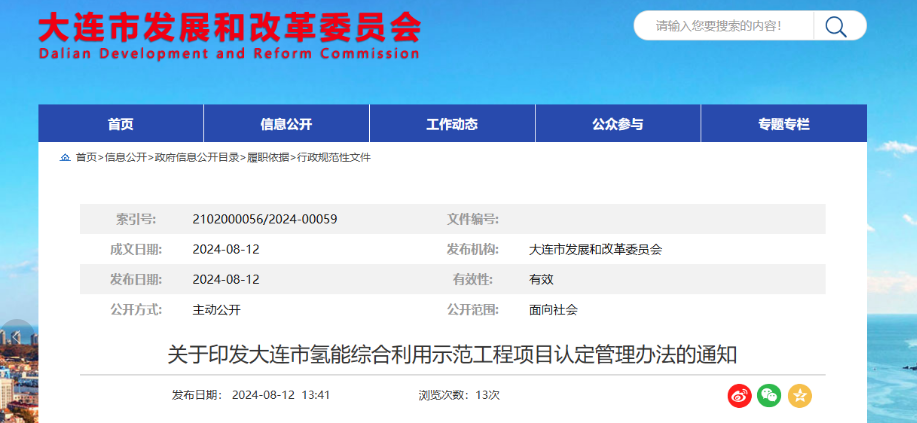Add to QZone star icon
Screen dimensions: 917x423
click(x=799, y=396)
